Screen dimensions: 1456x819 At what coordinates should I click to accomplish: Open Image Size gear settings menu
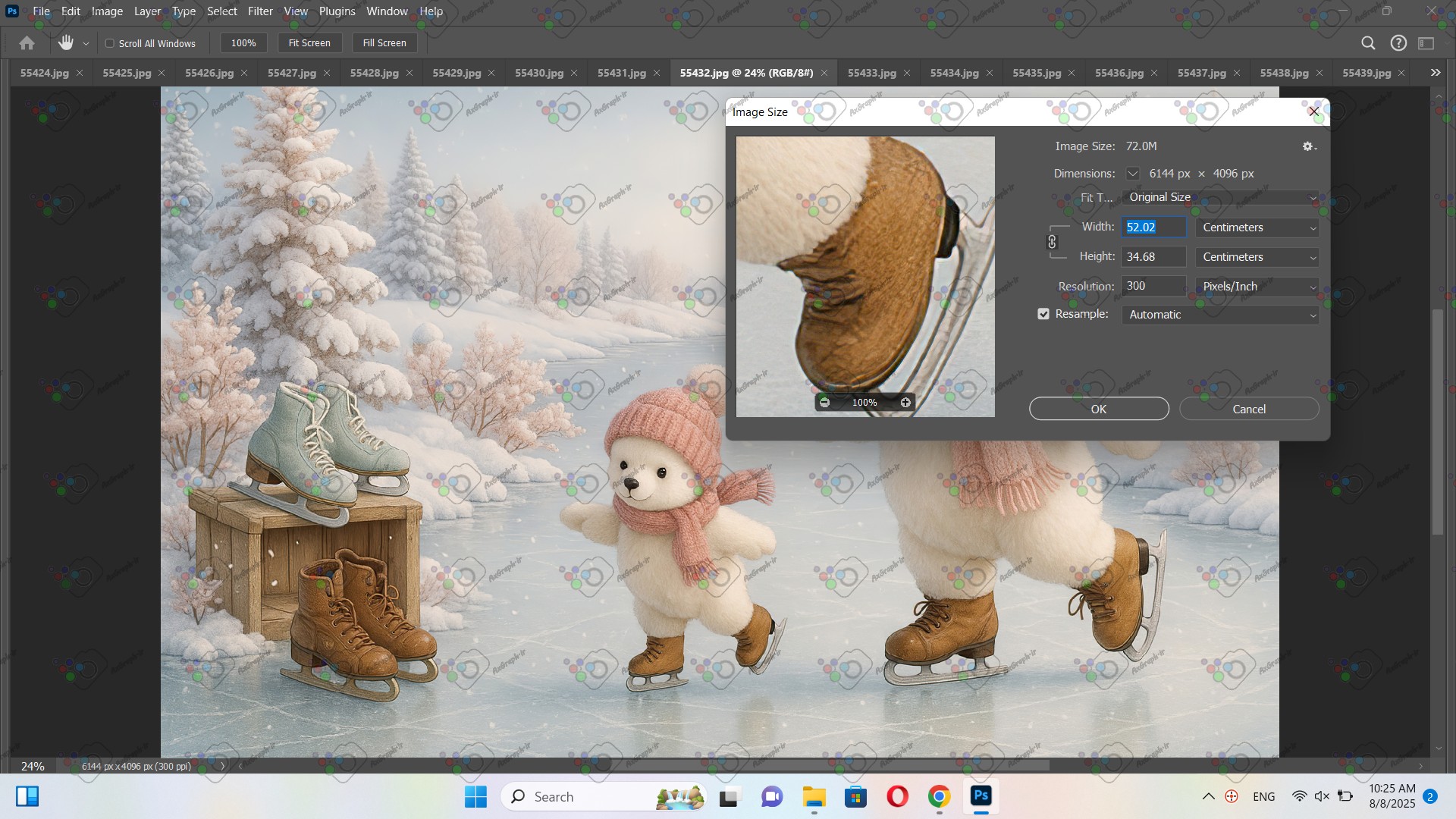point(1309,146)
